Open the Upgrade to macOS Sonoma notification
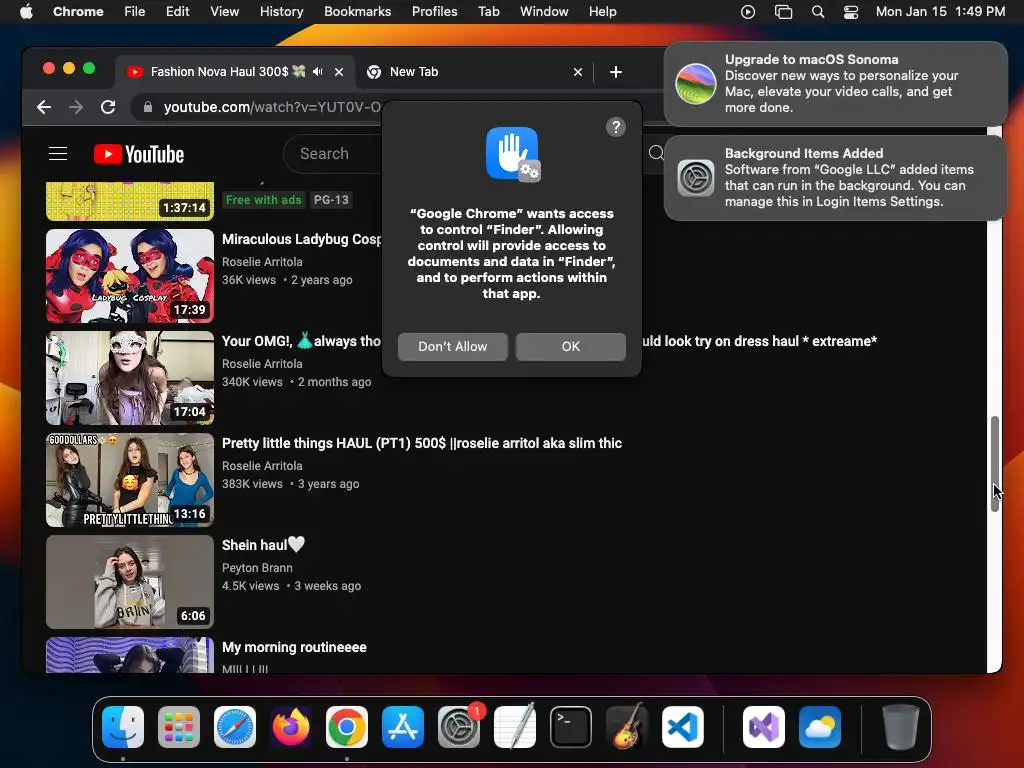Viewport: 1024px width, 768px height. tap(836, 84)
